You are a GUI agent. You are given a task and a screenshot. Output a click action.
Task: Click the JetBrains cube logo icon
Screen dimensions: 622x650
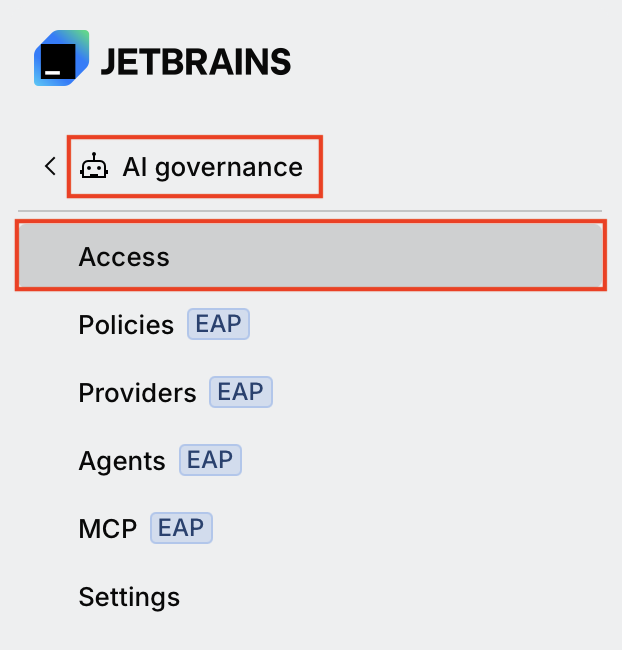[61, 58]
